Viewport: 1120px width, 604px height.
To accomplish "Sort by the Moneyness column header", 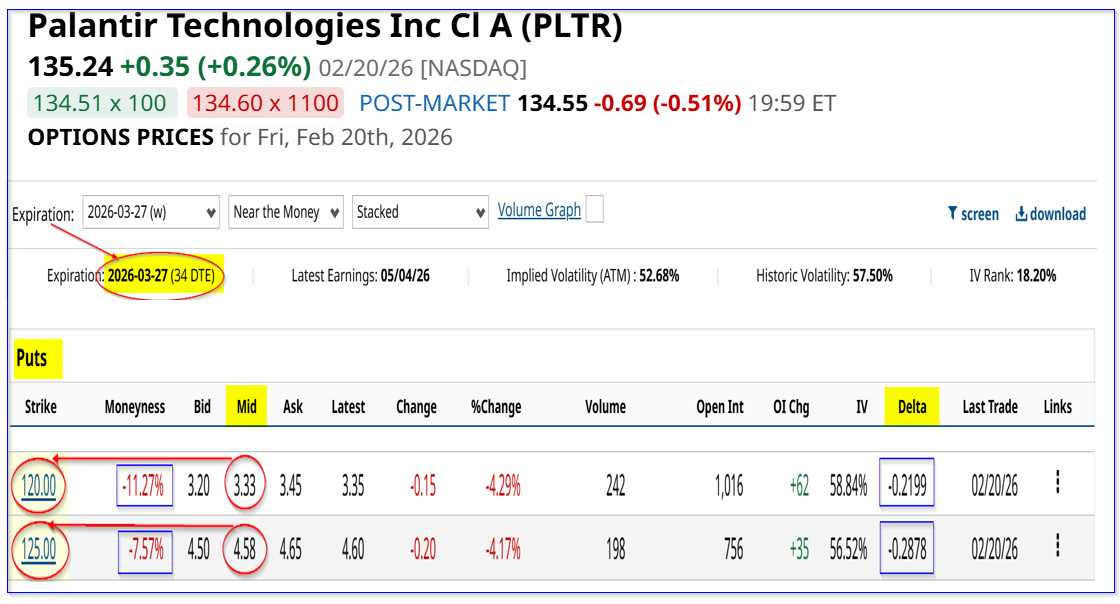I will [x=135, y=407].
